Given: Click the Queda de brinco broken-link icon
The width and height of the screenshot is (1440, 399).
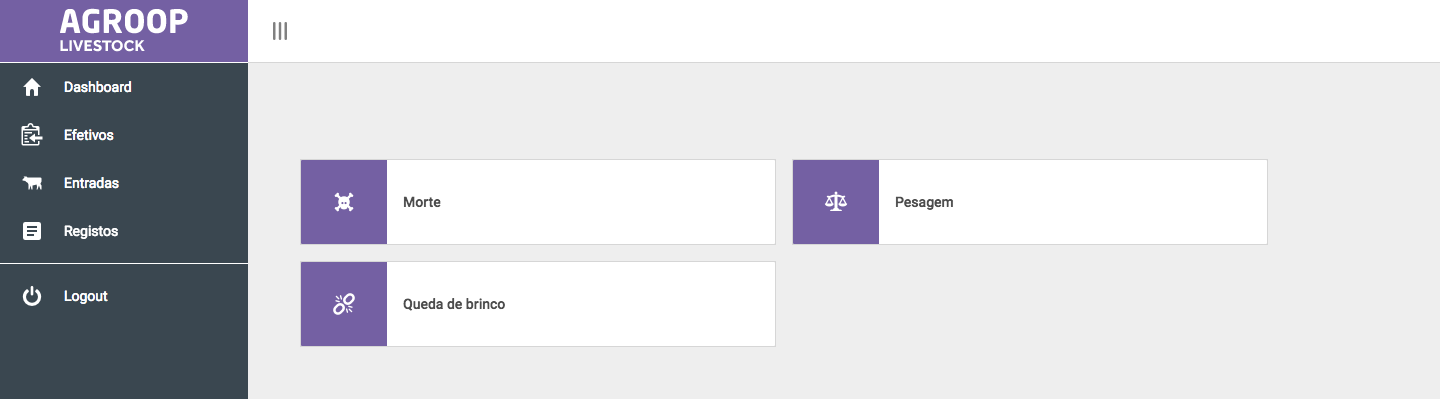Looking at the screenshot, I should (x=344, y=304).
